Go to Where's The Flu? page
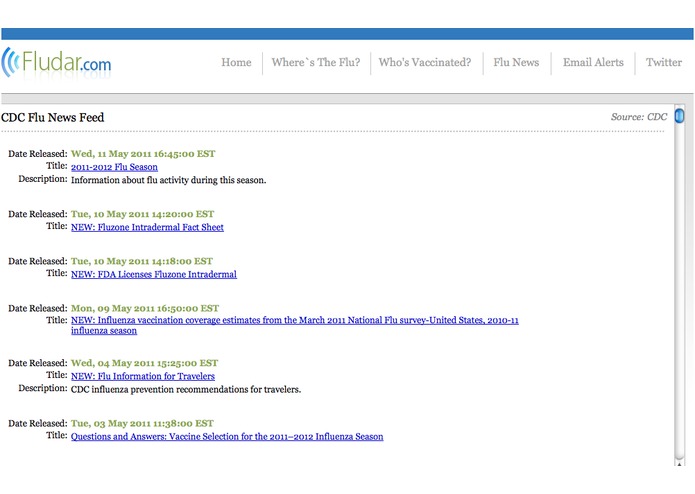 (x=316, y=62)
